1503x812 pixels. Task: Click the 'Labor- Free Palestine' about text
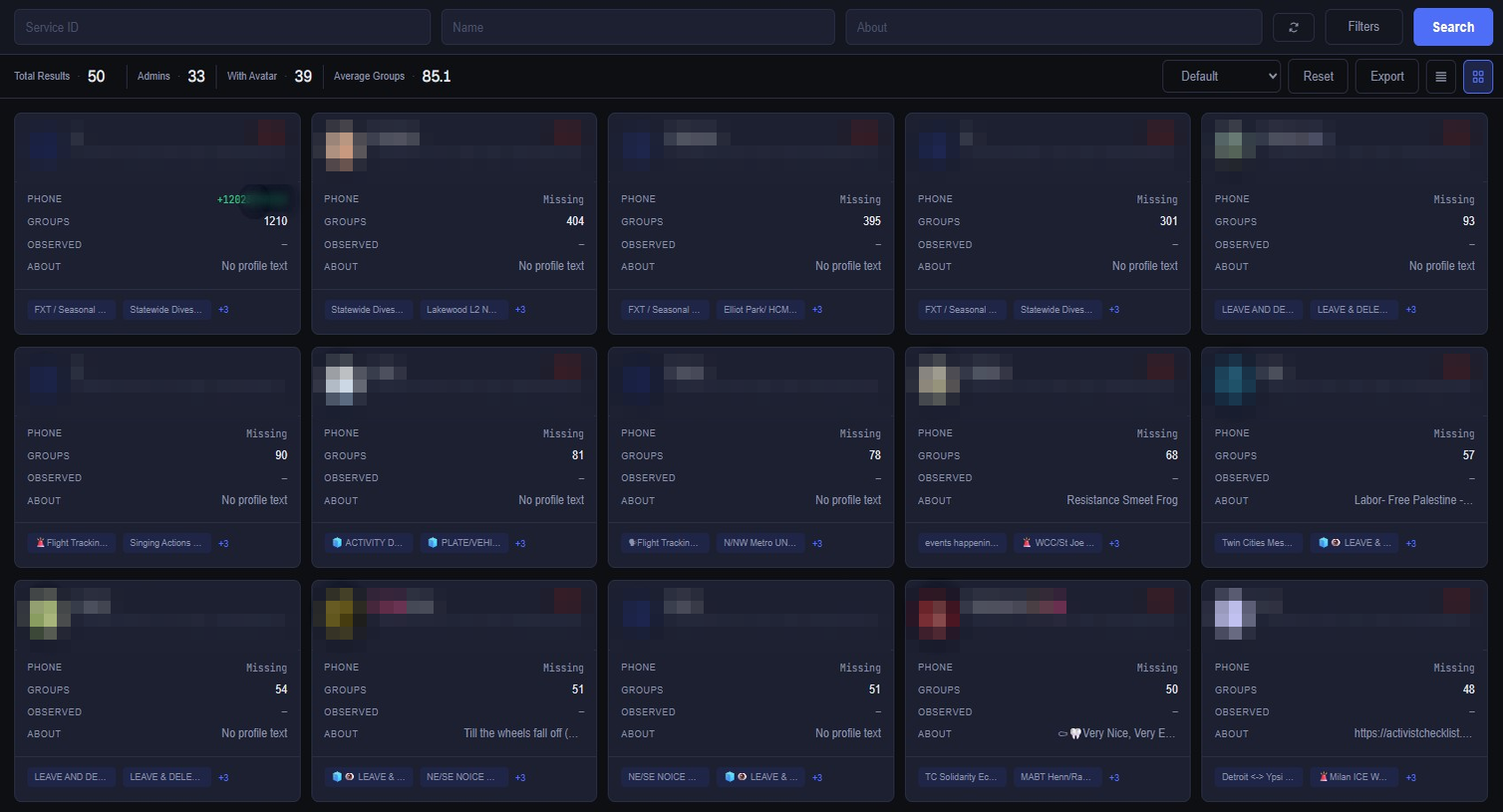tap(1413, 500)
